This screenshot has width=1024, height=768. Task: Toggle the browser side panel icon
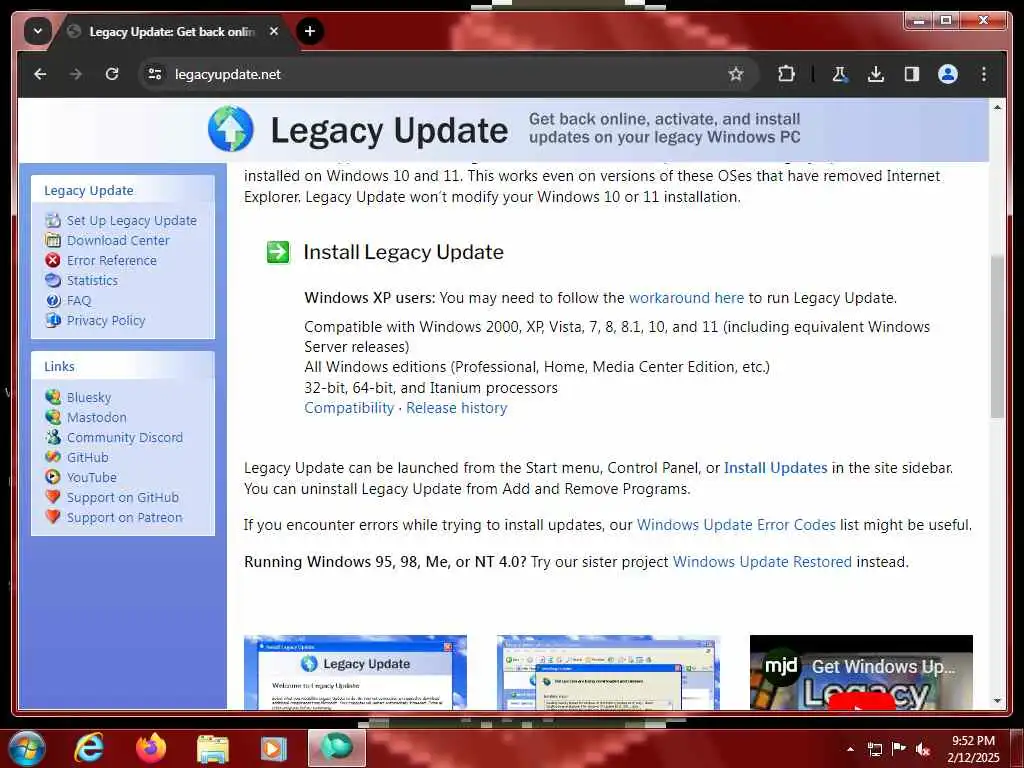(912, 74)
